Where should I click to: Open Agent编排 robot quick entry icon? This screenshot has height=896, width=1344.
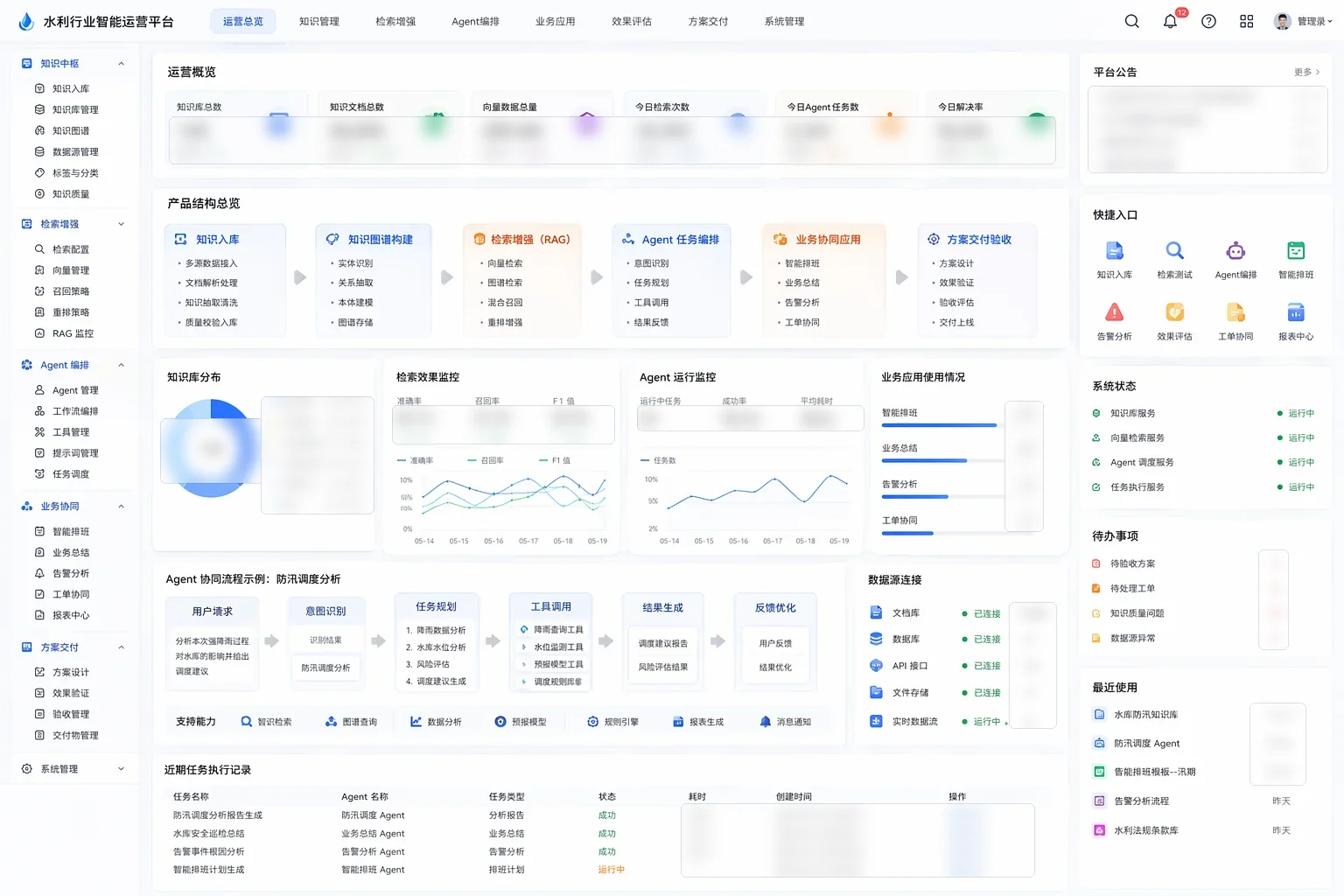pos(1235,251)
